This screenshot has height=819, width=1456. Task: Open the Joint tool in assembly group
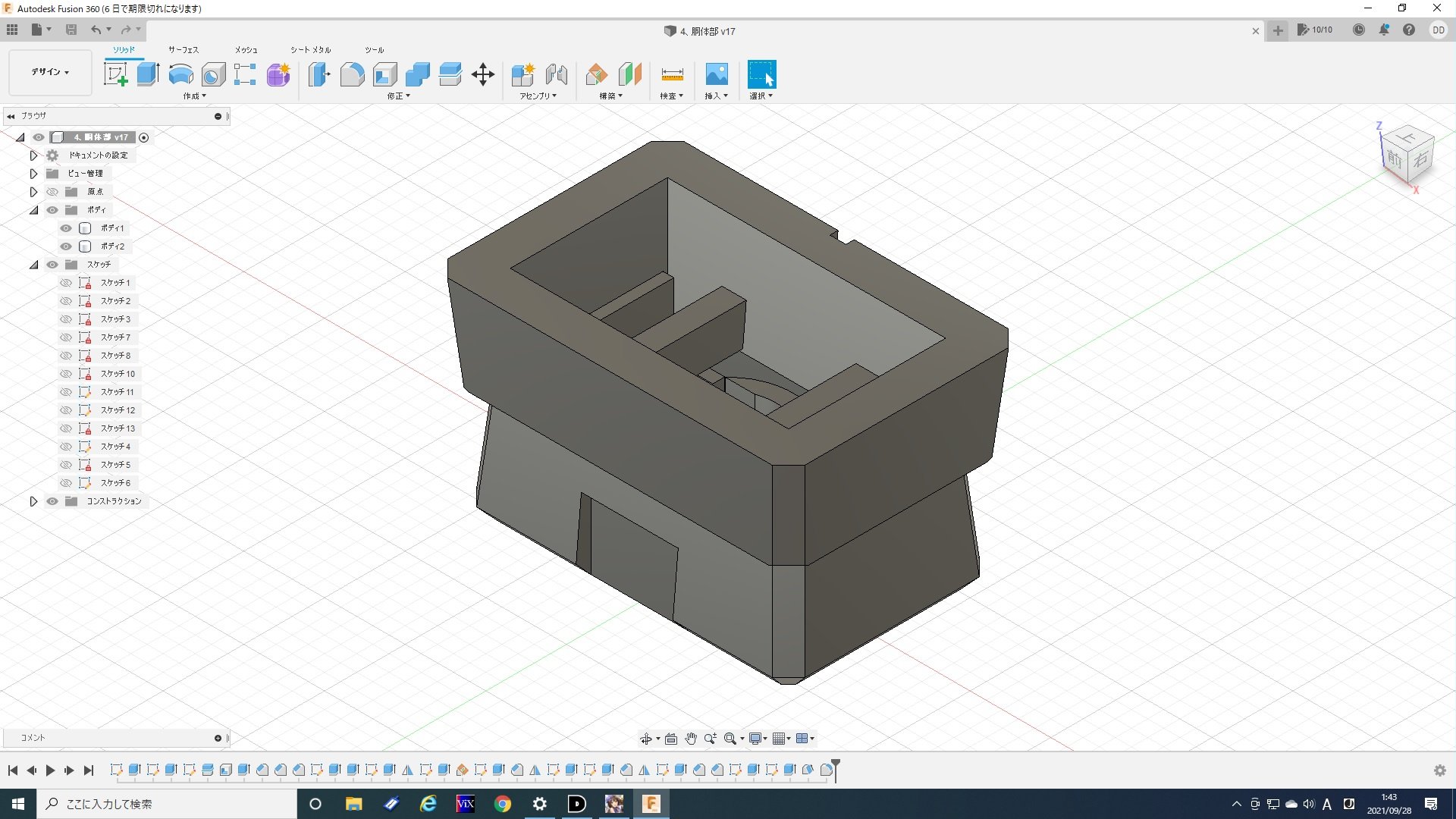point(556,74)
